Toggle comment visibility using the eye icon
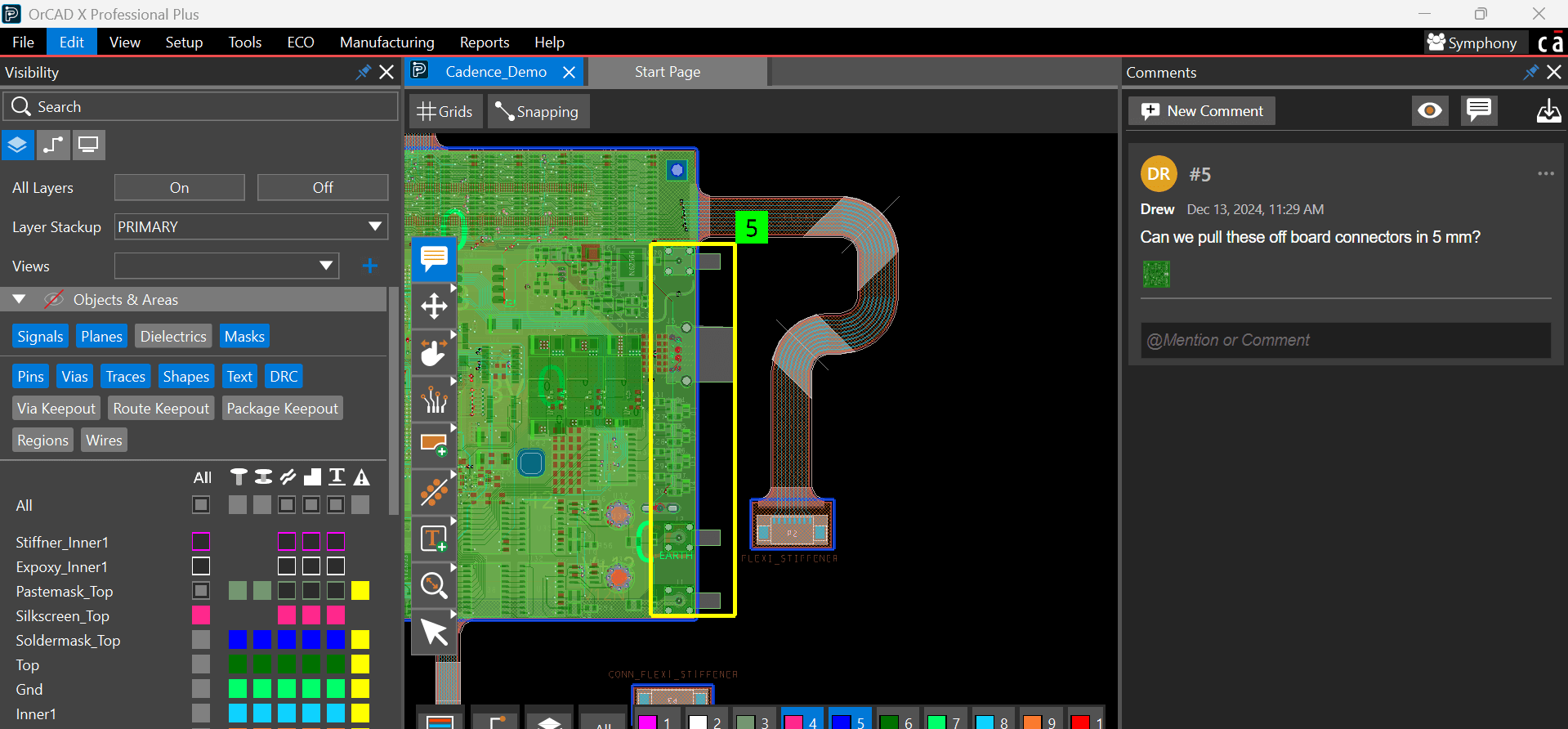Viewport: 1568px width, 729px height. click(1430, 110)
